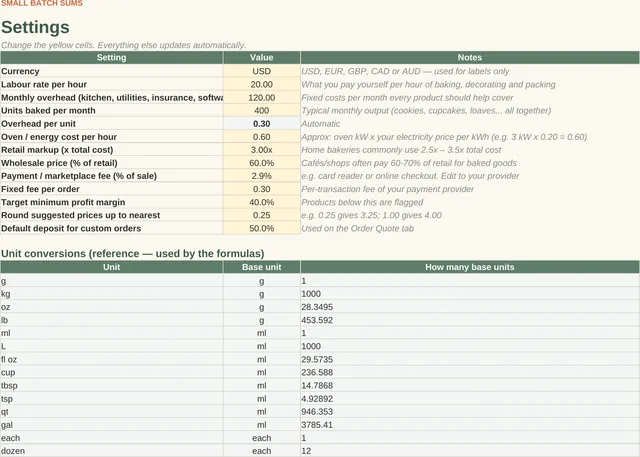Edit Fixed fee per order value
The height and width of the screenshot is (457, 640).
tap(262, 189)
